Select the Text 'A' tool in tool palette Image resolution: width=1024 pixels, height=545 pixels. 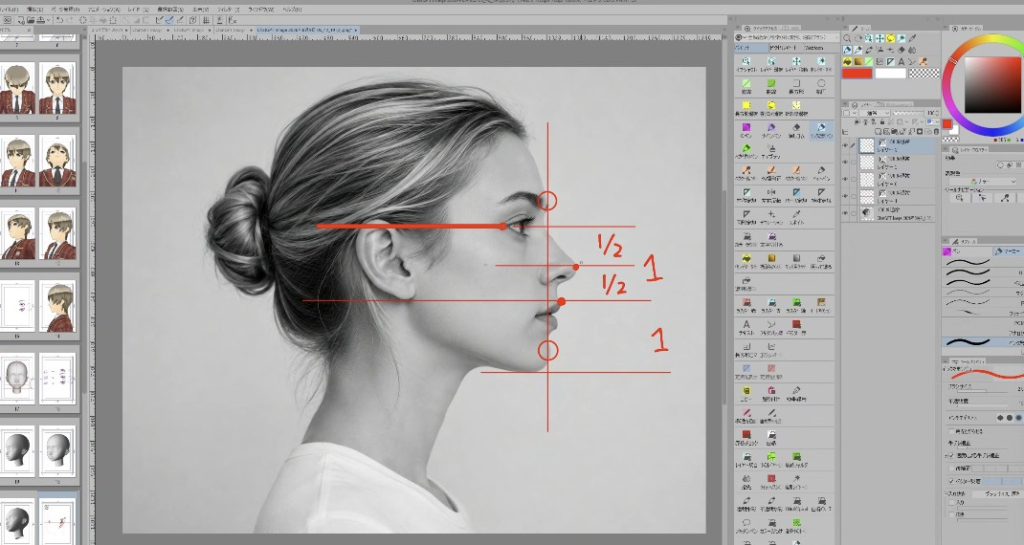click(902, 62)
